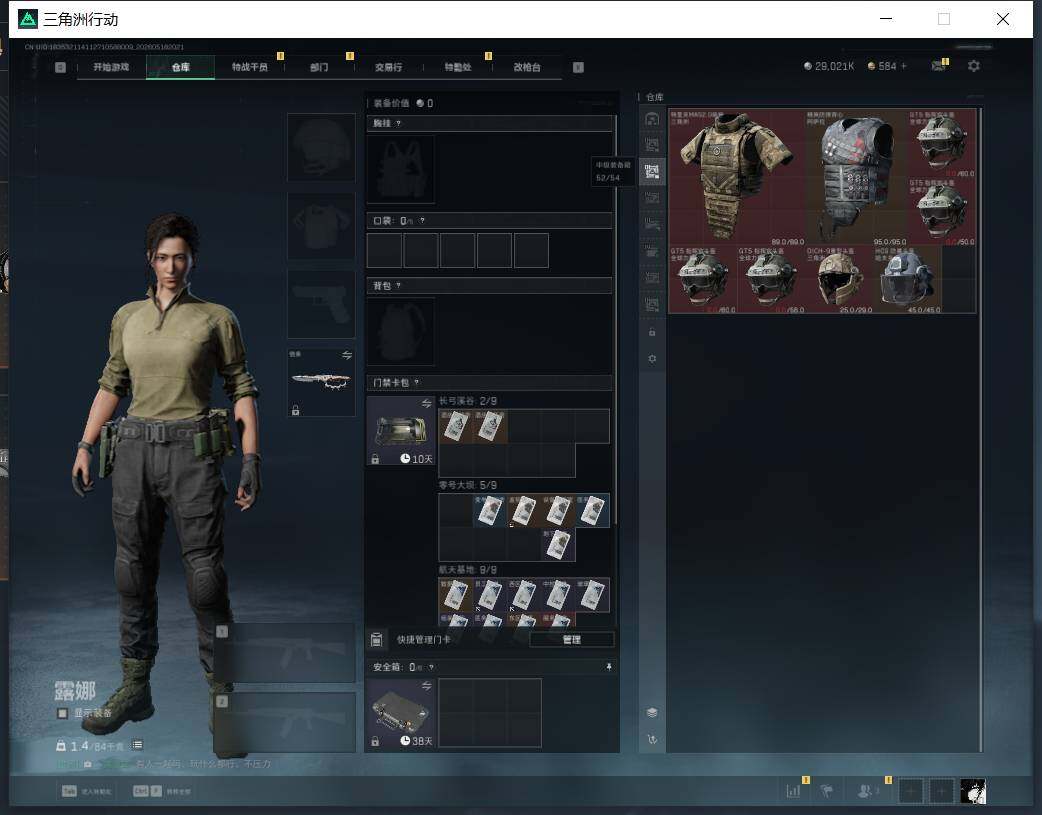
Task: Click the empty helmet equipment slot
Action: coord(321,147)
